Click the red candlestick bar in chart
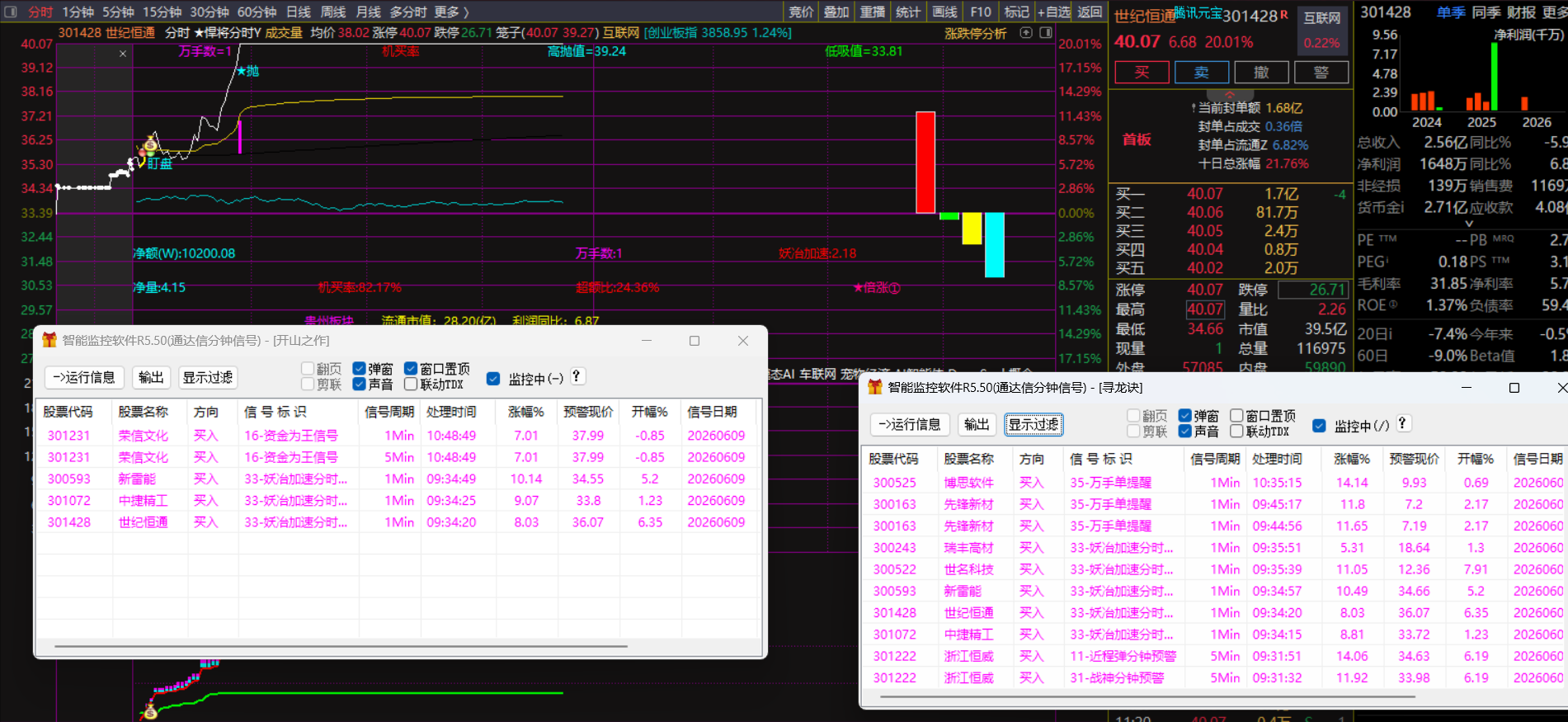The width and height of the screenshot is (1568, 722). coord(925,163)
